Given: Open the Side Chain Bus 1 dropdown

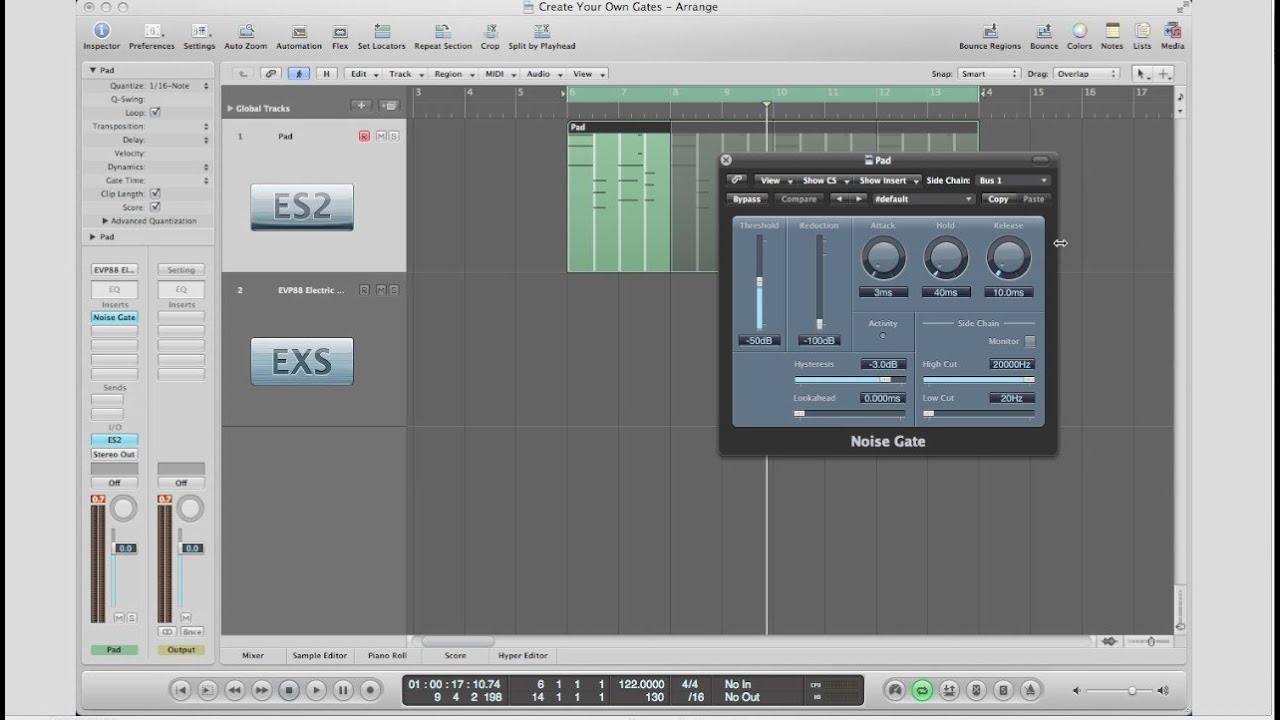Looking at the screenshot, I should tap(1013, 181).
